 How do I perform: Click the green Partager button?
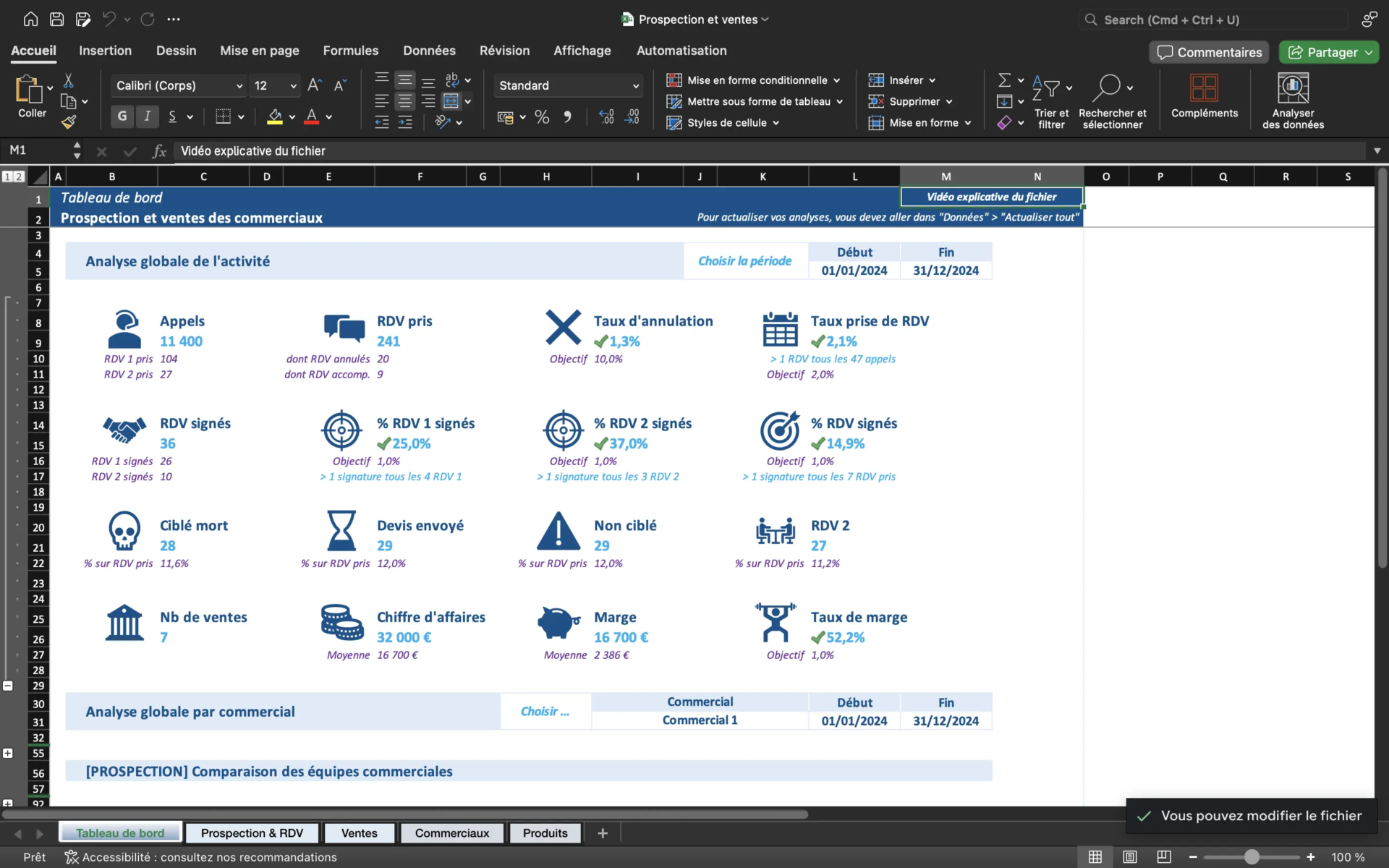click(1329, 52)
